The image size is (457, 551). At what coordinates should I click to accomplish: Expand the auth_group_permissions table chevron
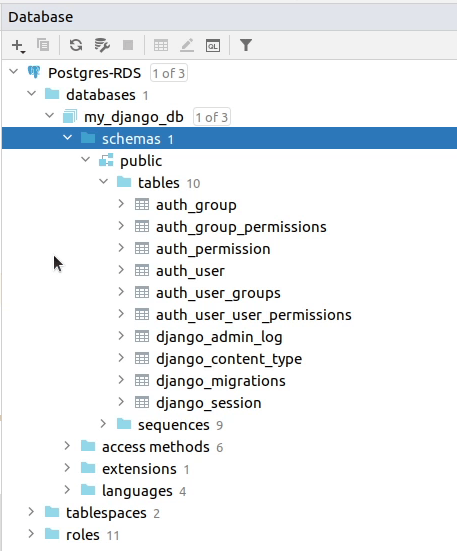pyautogui.click(x=121, y=226)
